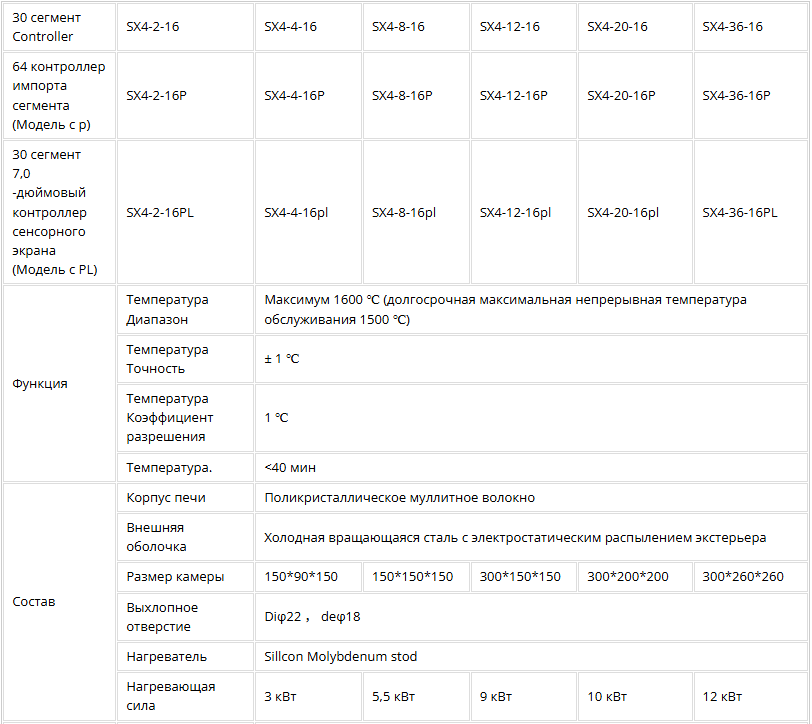Click the Корпус печи label

(167, 497)
